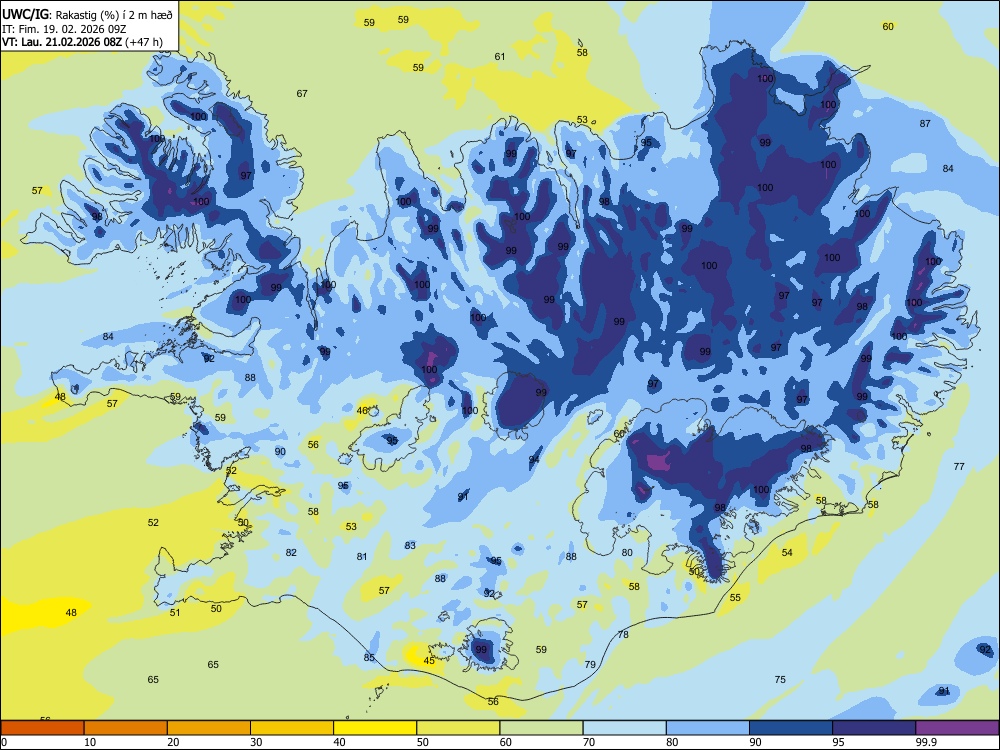Click the humidity value '85' on the map
Image resolution: width=1000 pixels, height=750 pixels.
click(369, 658)
